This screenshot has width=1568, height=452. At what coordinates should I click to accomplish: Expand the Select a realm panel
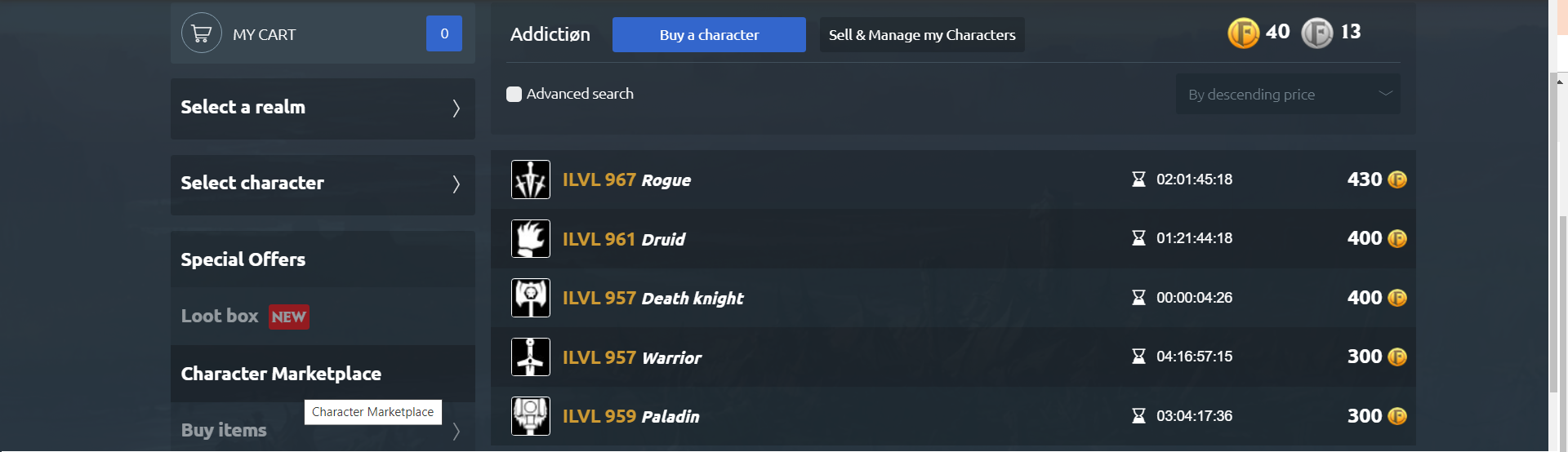(x=323, y=108)
